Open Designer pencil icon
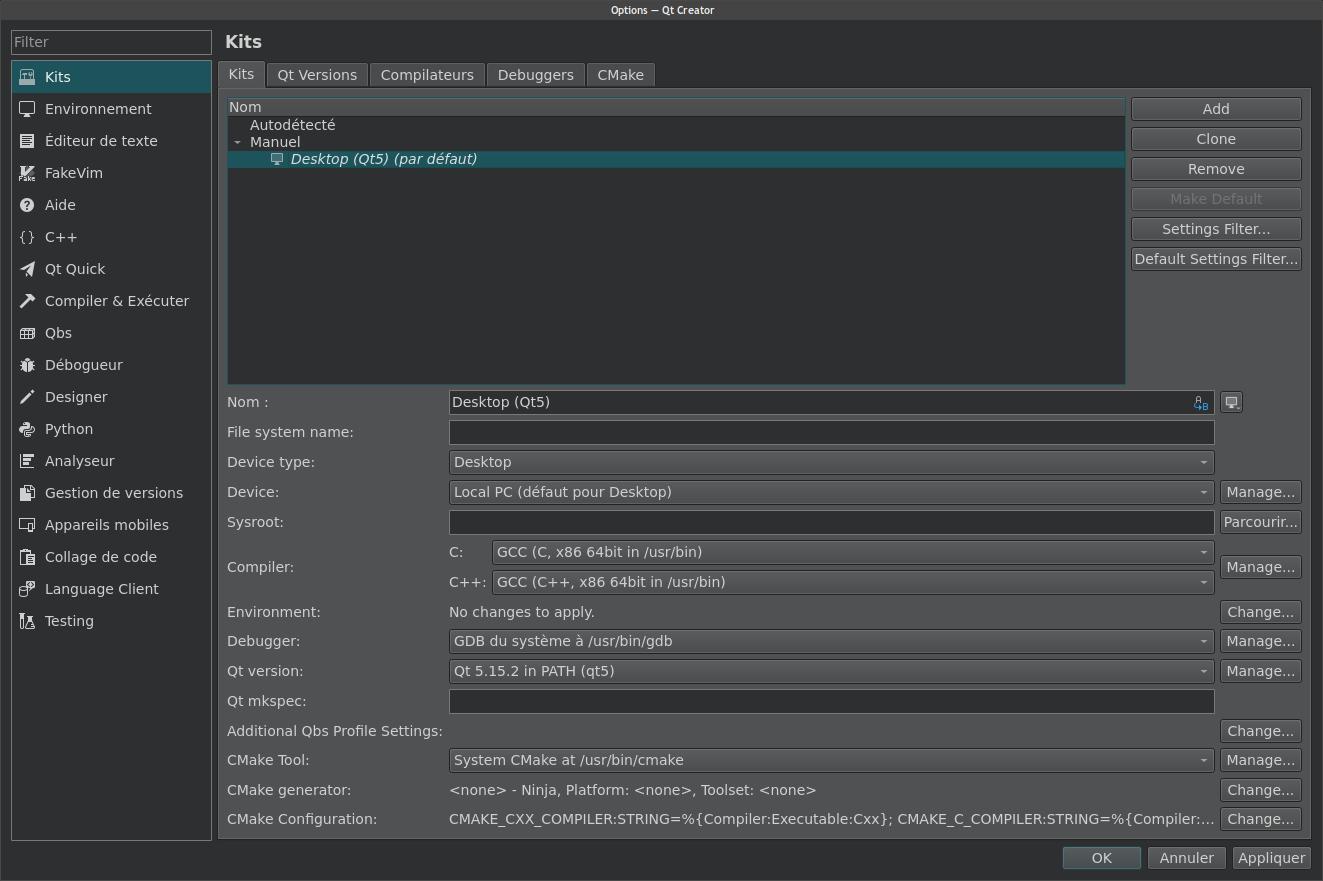1323x881 pixels. click(27, 397)
